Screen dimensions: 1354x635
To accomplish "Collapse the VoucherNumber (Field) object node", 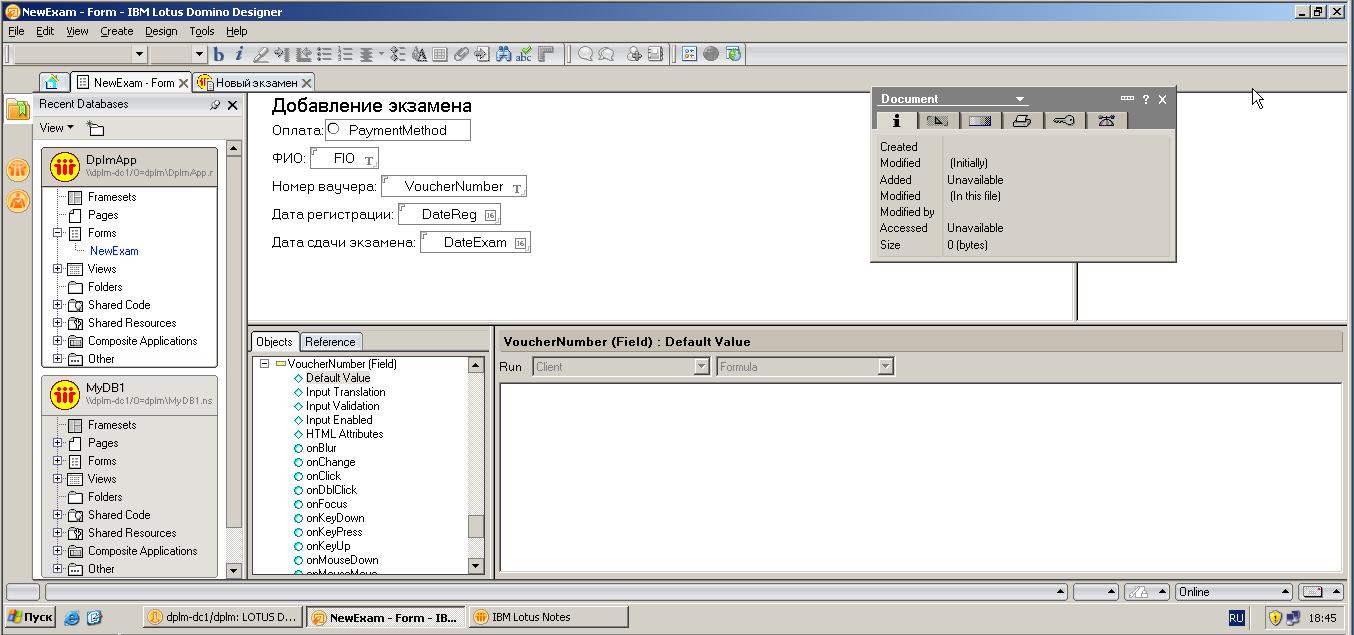I will [x=265, y=364].
